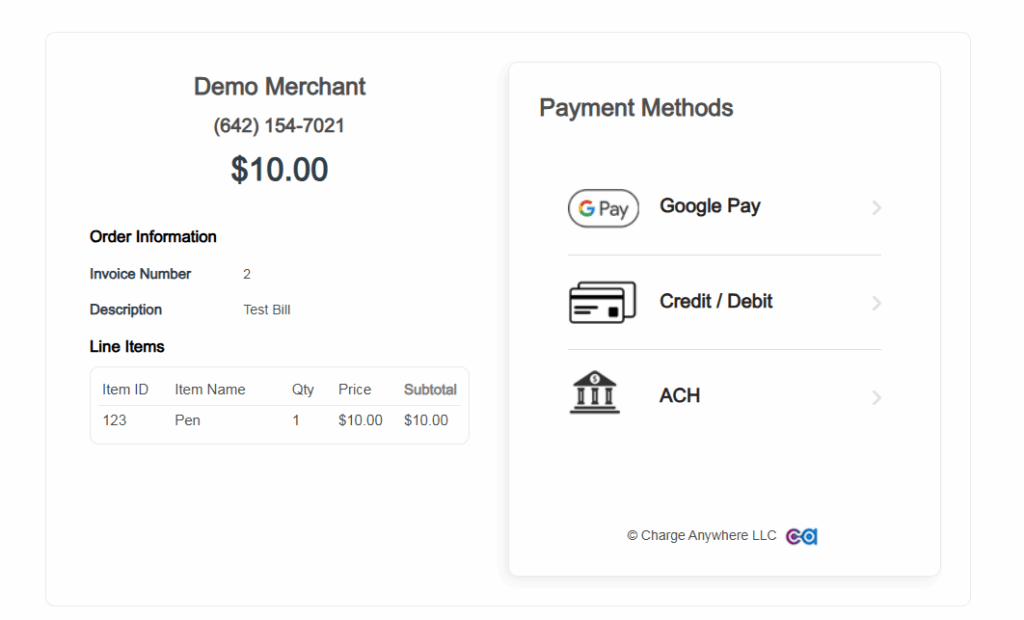Click the ACH bank building icon
Screen dimensions: 1024x620
(594, 393)
